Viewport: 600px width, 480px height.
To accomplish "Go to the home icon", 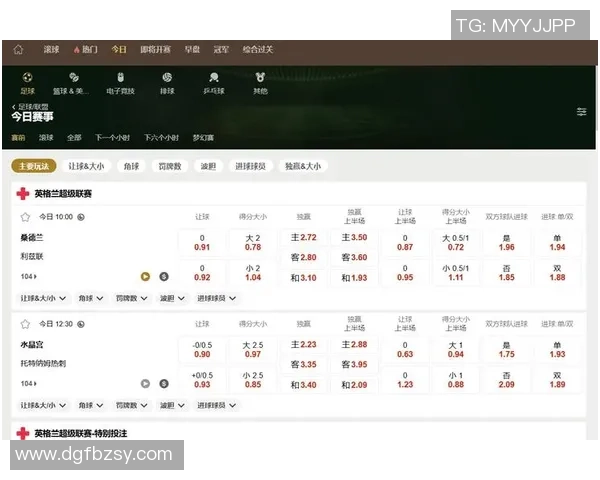I will [x=18, y=49].
